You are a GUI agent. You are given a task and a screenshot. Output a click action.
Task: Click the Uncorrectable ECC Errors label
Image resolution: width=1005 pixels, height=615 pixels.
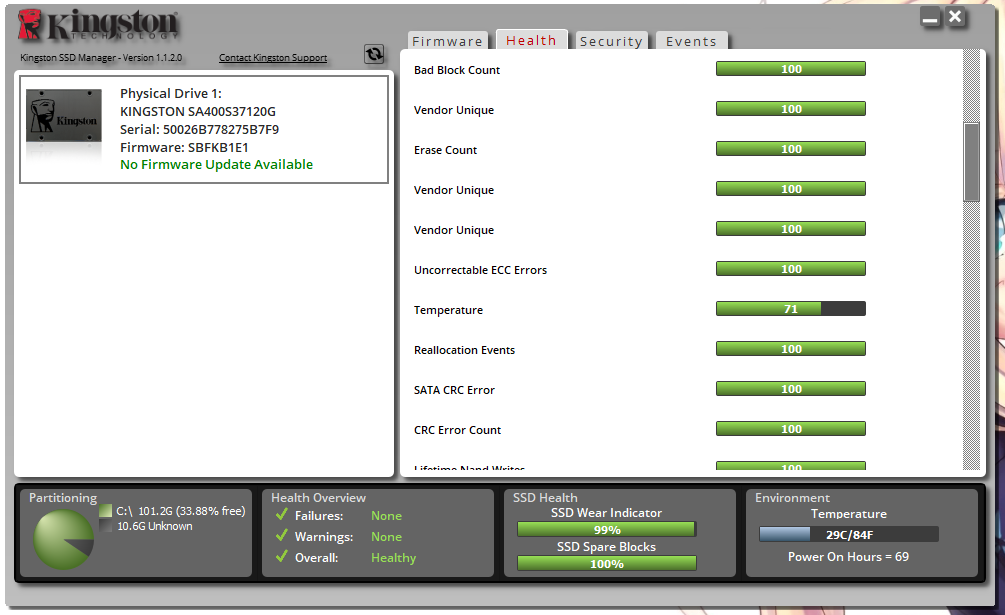coord(481,270)
